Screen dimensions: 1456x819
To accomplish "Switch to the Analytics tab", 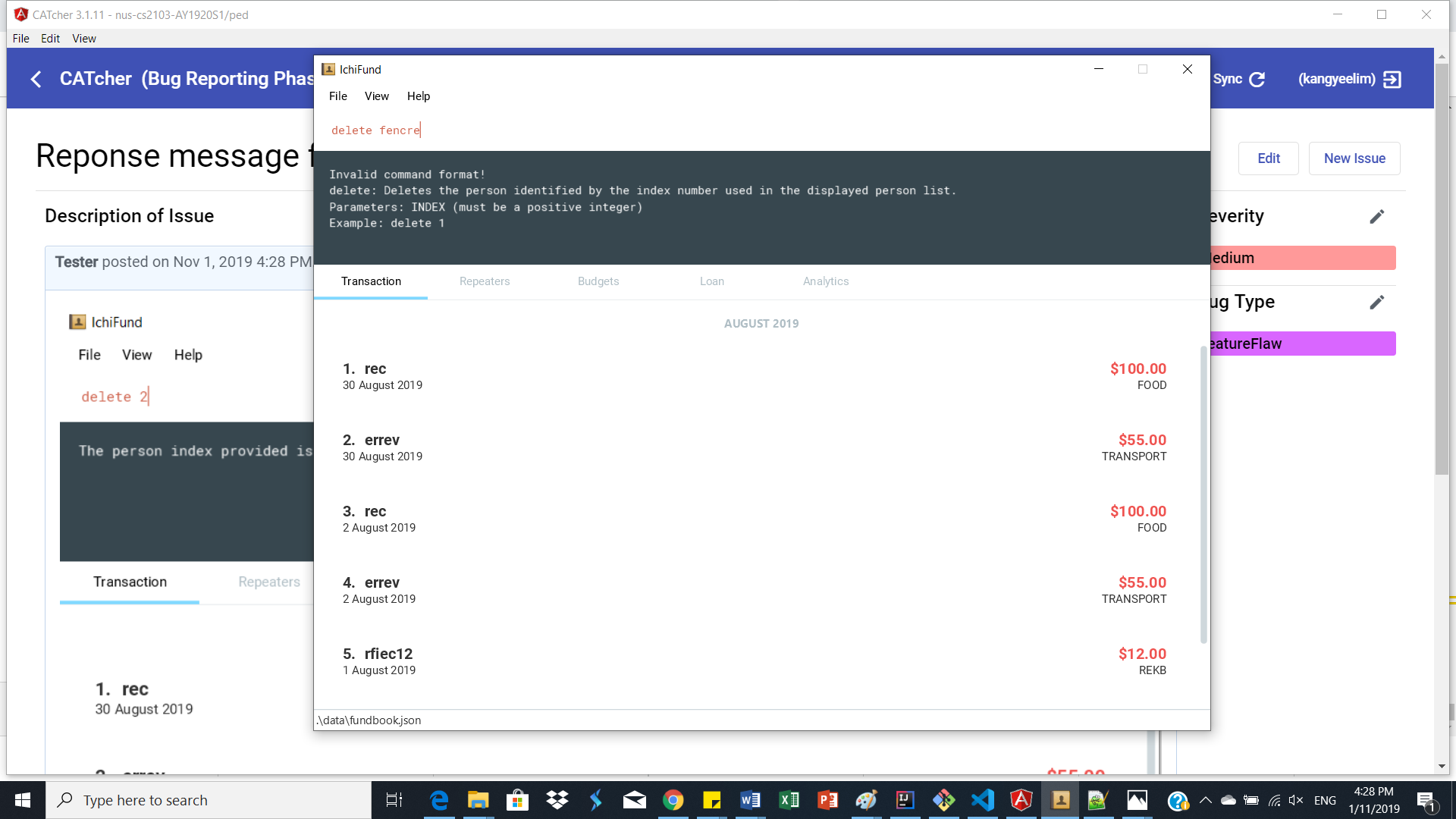I will tap(826, 281).
